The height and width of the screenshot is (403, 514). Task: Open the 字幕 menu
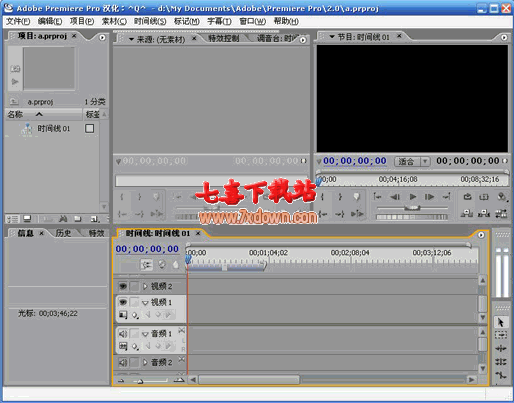(x=219, y=21)
